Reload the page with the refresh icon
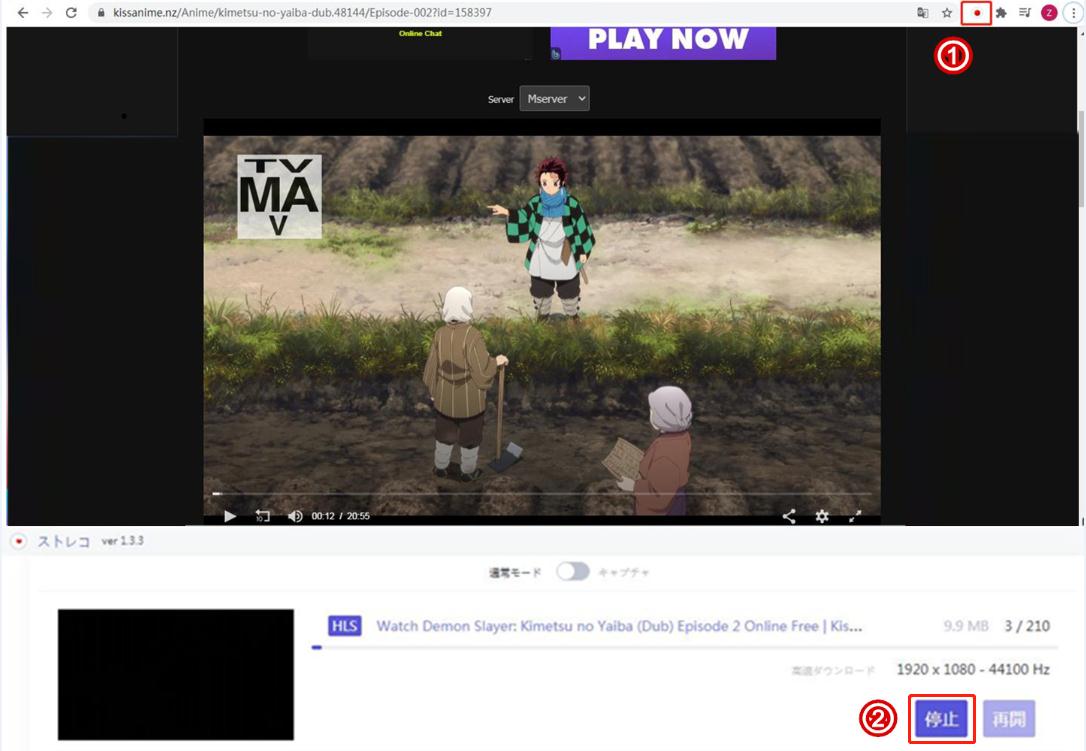Image resolution: width=1086 pixels, height=751 pixels. [x=71, y=12]
